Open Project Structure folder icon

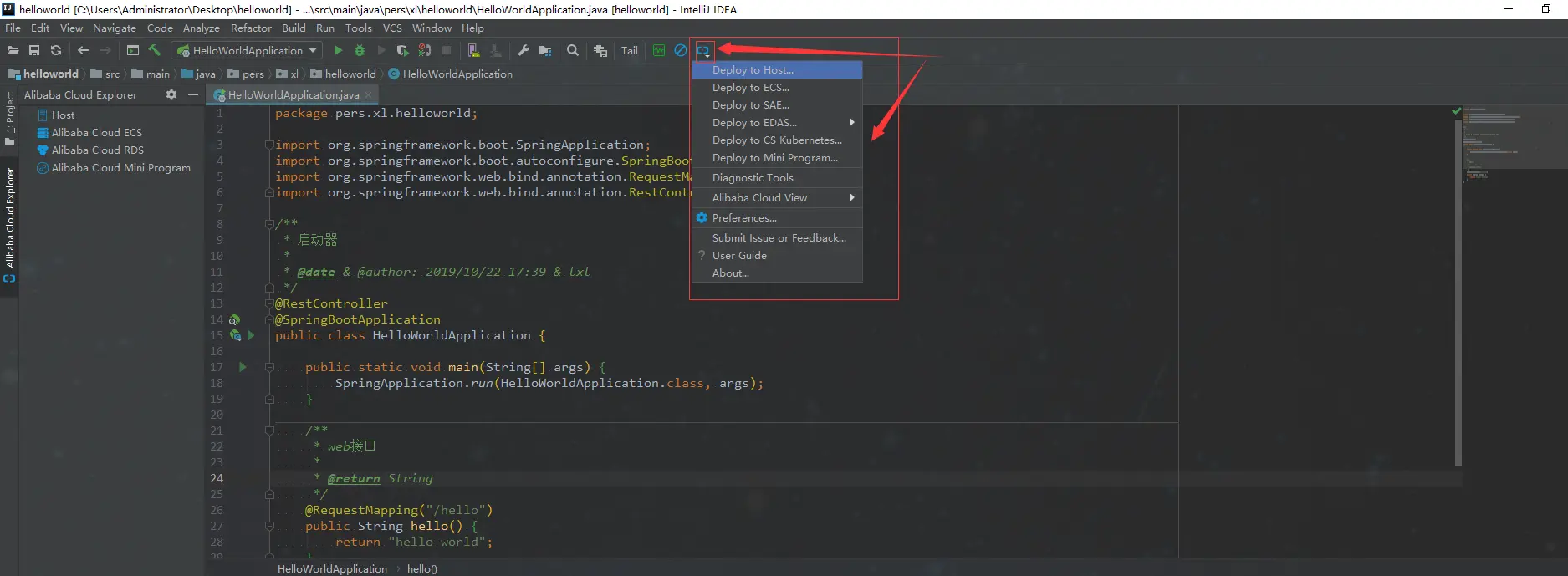click(x=545, y=50)
